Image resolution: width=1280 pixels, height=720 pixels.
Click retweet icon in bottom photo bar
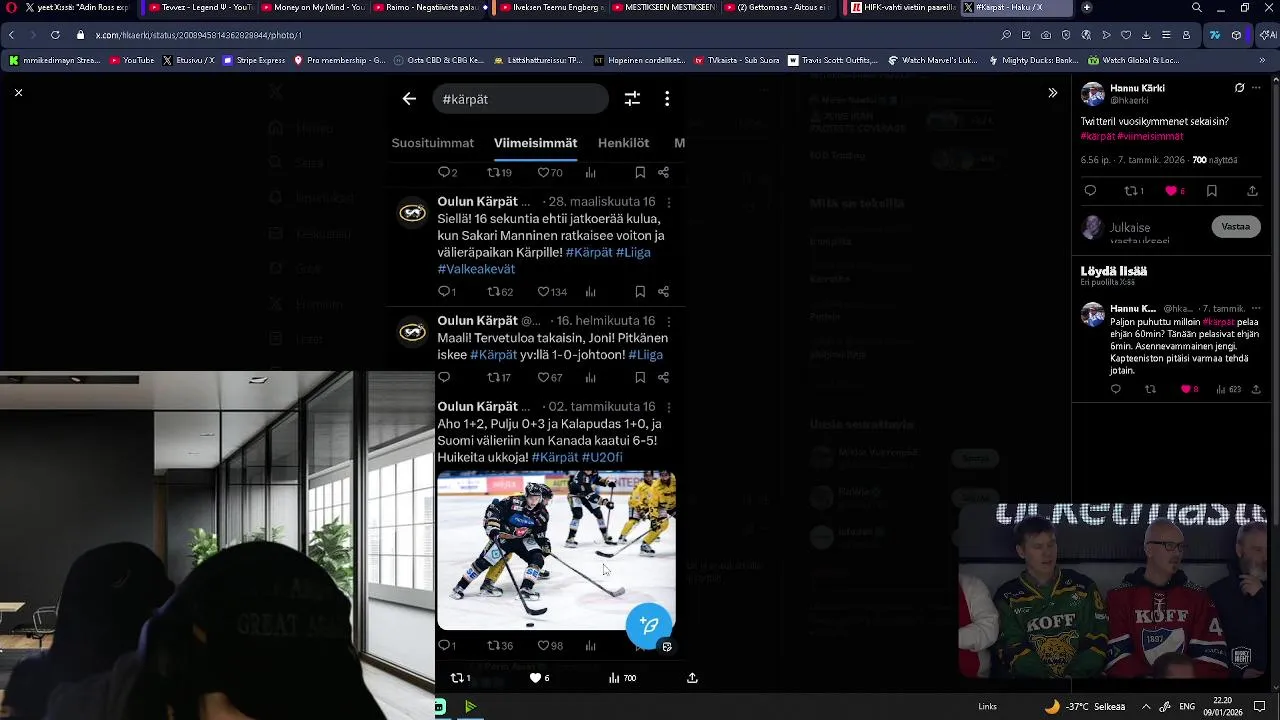(458, 678)
